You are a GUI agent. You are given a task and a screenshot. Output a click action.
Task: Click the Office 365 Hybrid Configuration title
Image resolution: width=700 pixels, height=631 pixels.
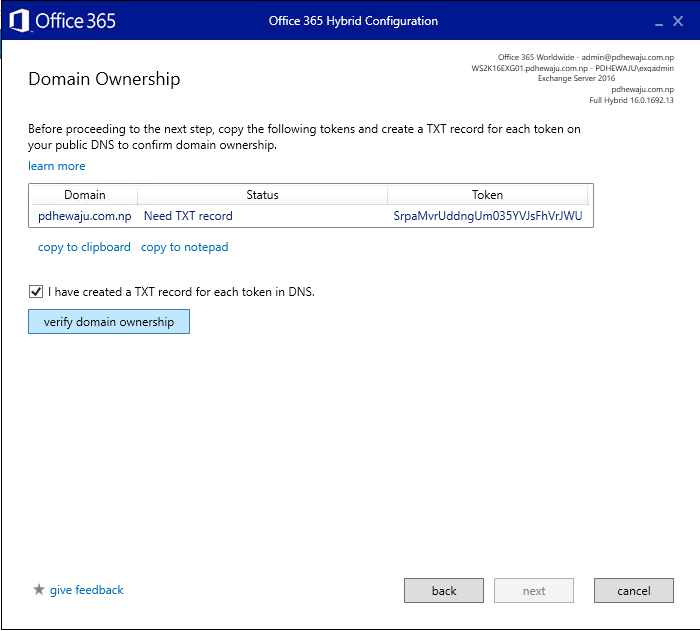pyautogui.click(x=353, y=21)
